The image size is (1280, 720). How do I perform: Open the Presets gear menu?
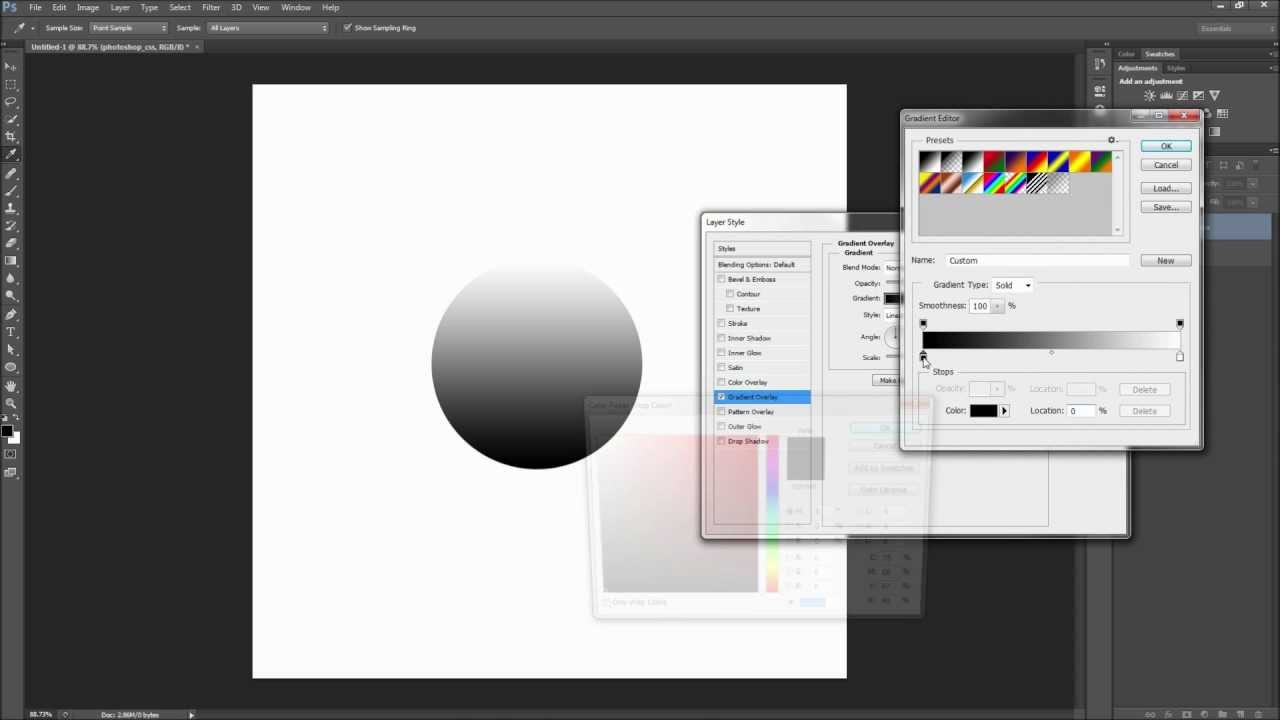(1111, 140)
